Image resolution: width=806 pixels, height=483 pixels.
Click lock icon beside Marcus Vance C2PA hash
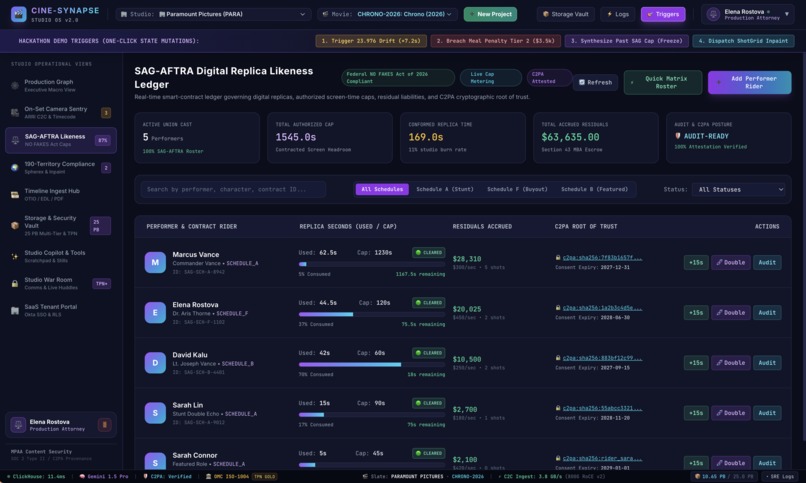(558, 257)
